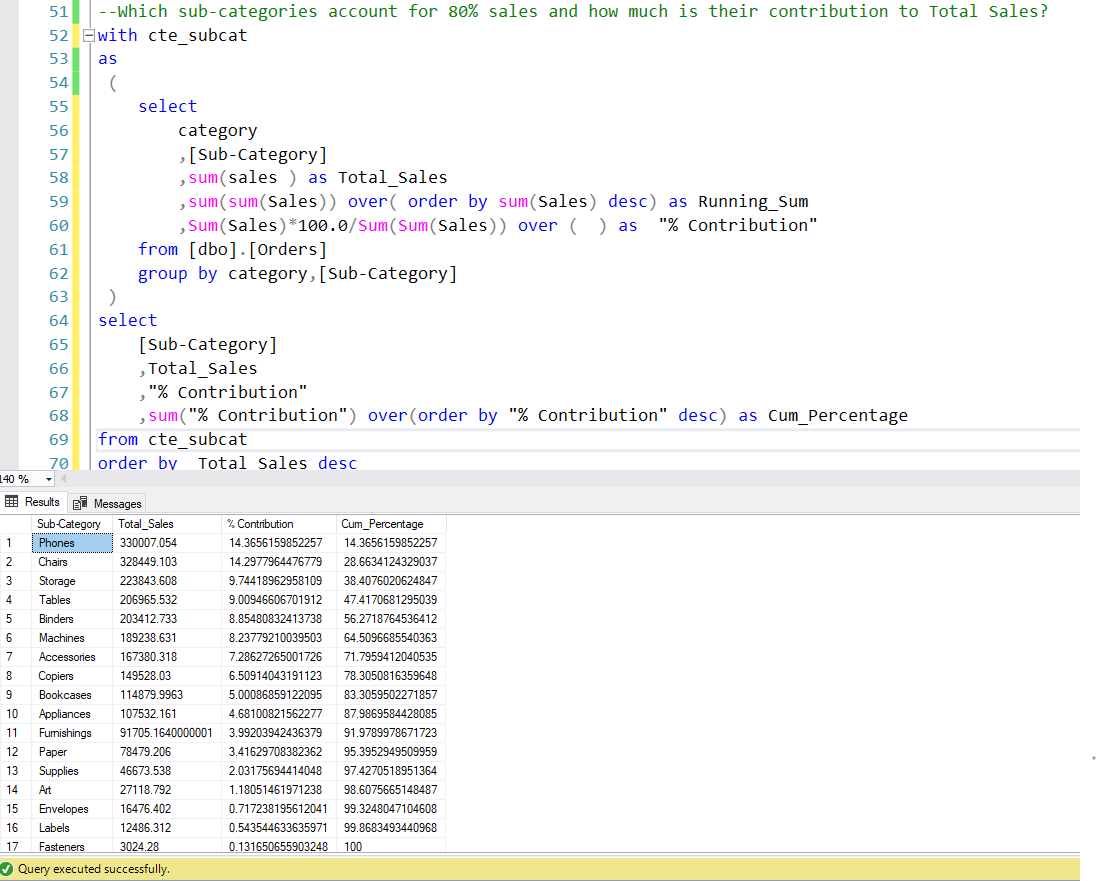Sort by the Total_Sales column header
This screenshot has width=1097, height=881.
(x=145, y=523)
